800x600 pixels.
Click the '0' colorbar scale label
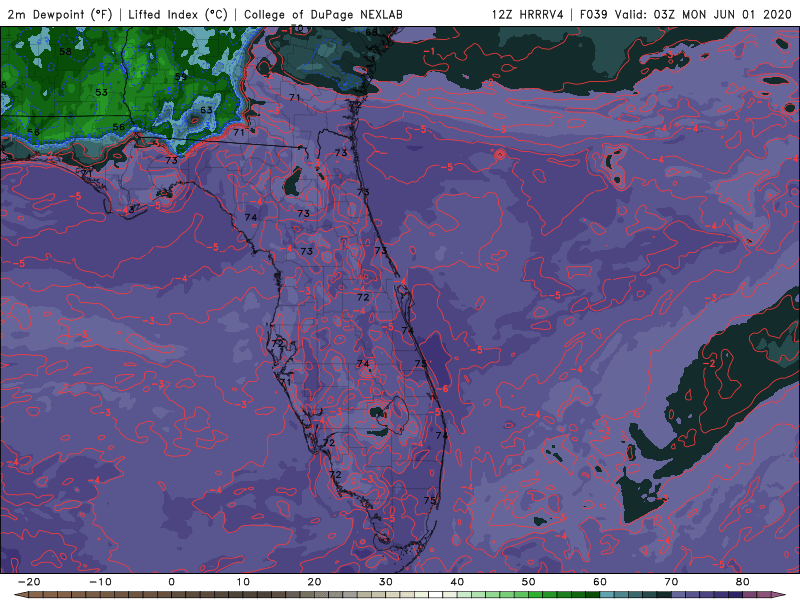coord(171,582)
